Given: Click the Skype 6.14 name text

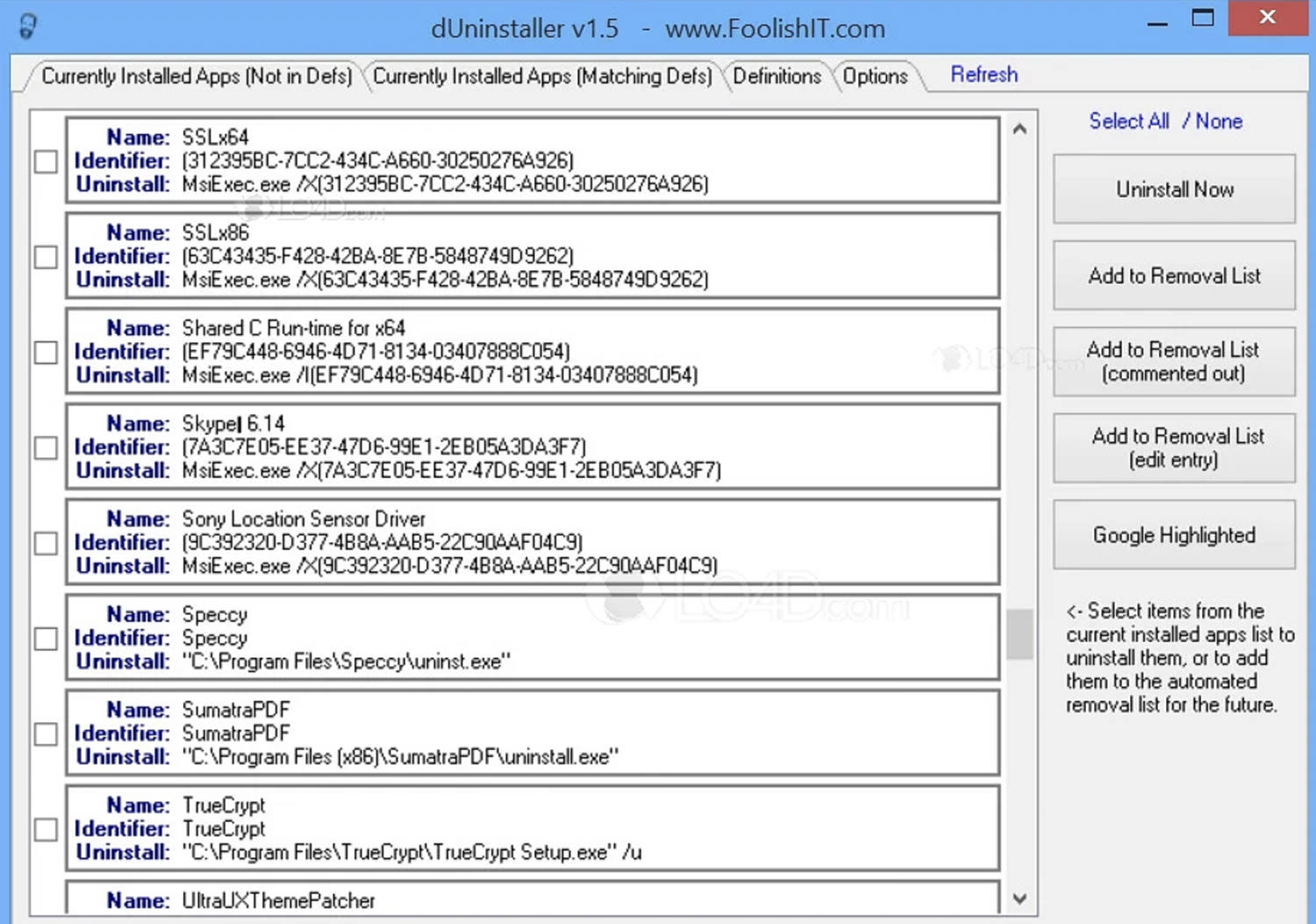Looking at the screenshot, I should pos(233,424).
